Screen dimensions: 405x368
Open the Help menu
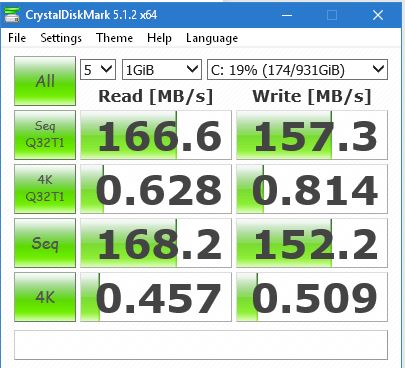point(159,38)
